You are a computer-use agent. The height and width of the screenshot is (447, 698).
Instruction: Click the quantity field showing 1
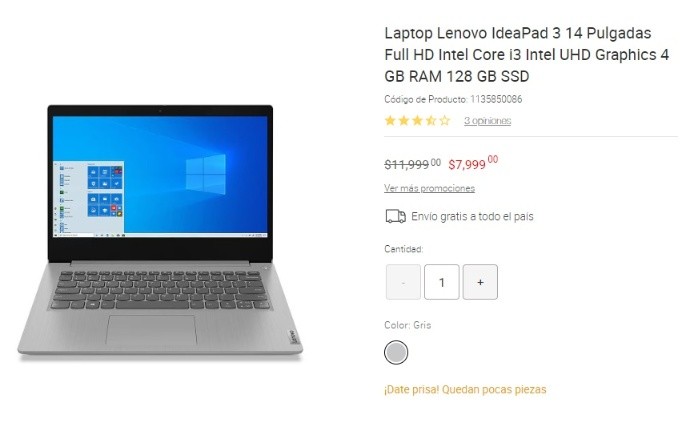[x=442, y=282]
